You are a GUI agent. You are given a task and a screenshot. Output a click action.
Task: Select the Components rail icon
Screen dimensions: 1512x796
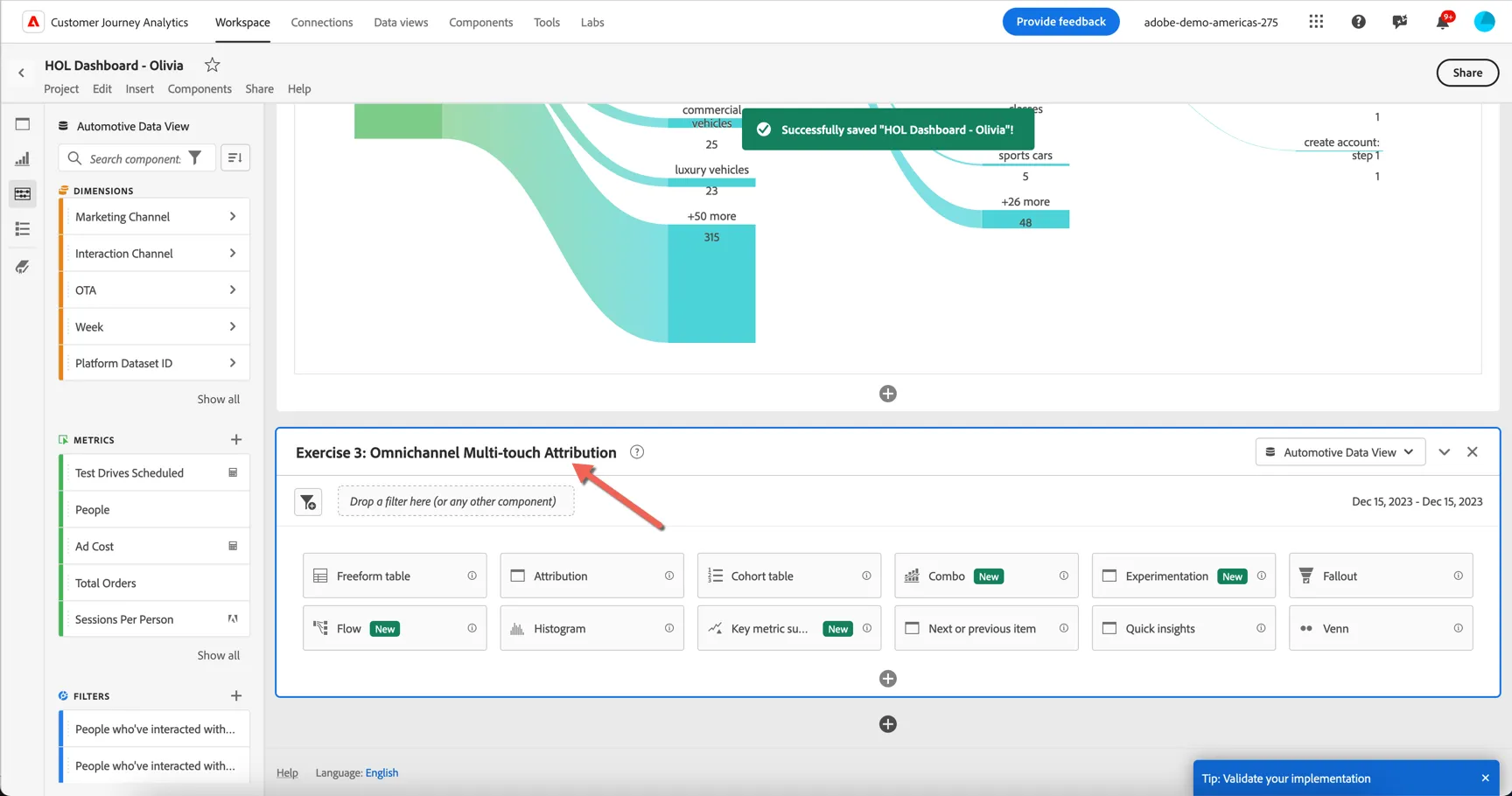tap(23, 194)
